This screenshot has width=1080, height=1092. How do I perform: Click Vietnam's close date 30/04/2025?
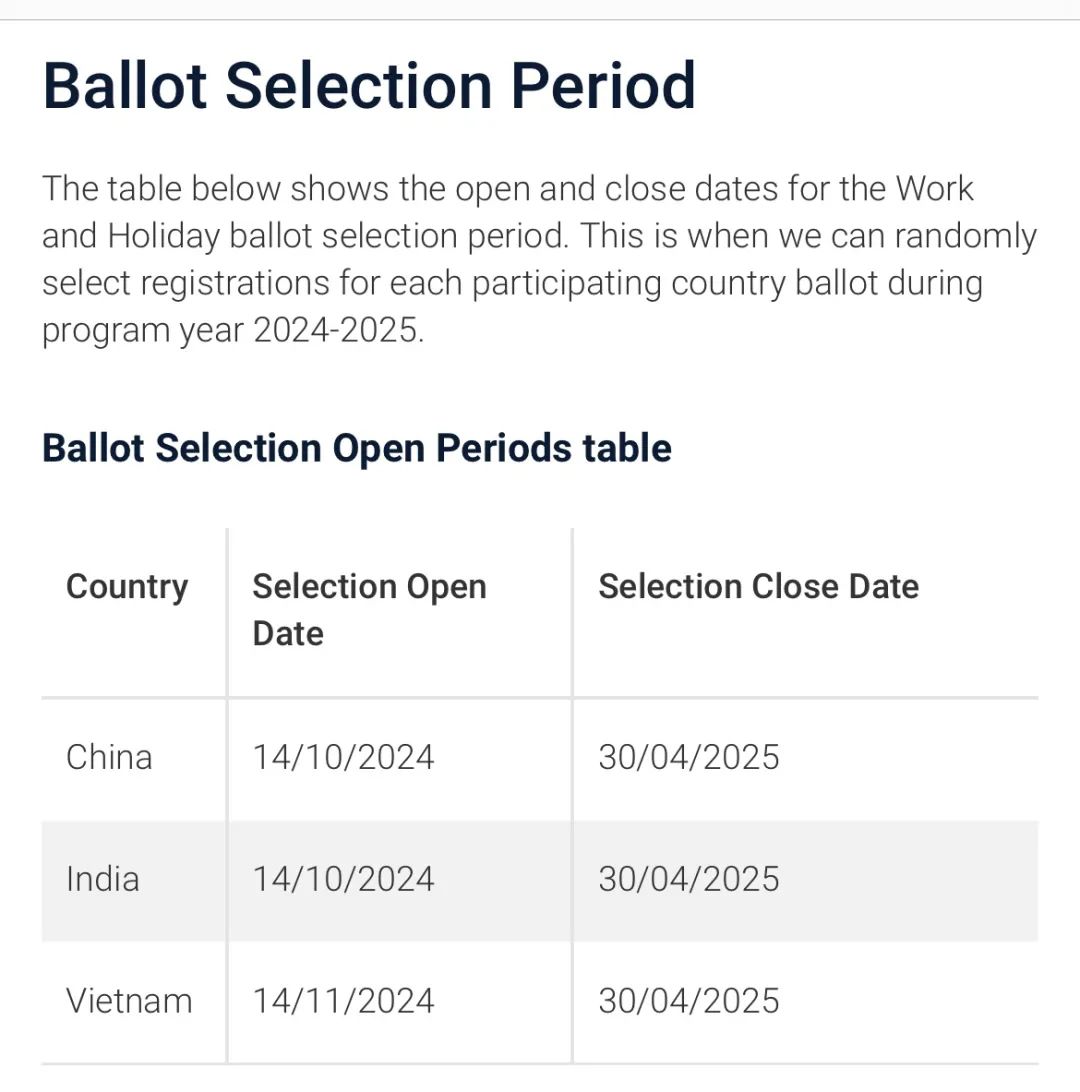(x=689, y=1001)
